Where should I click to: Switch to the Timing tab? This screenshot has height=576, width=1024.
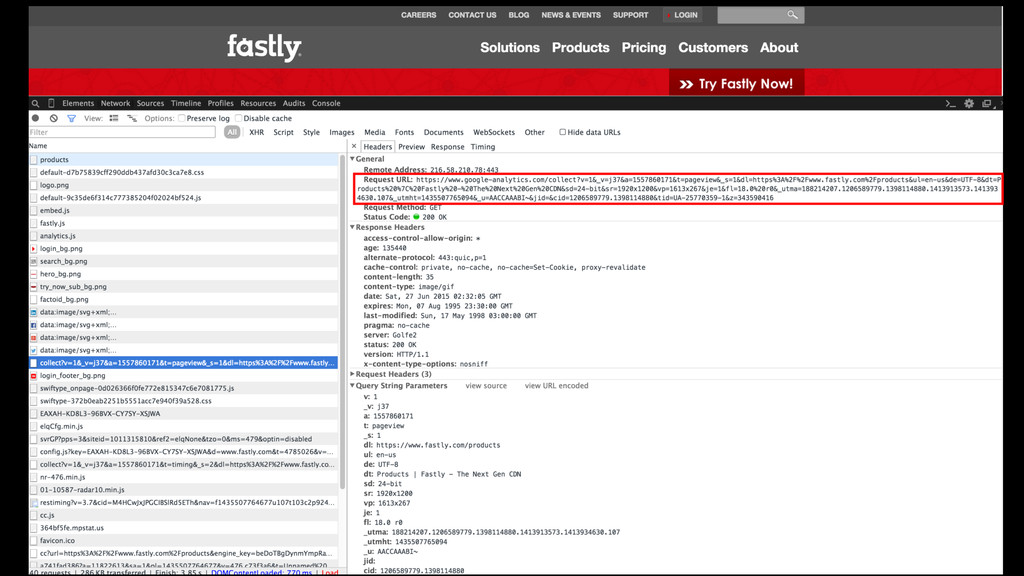(483, 147)
